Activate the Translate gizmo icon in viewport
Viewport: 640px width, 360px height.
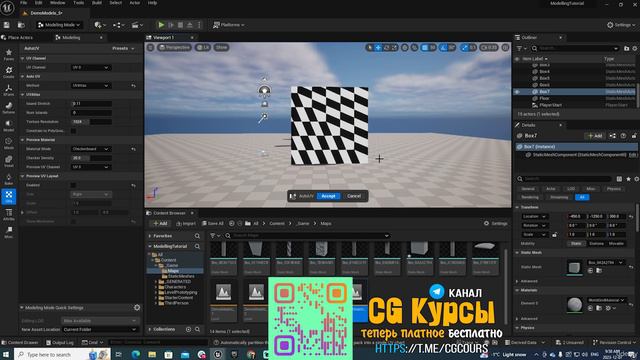tap(378, 47)
